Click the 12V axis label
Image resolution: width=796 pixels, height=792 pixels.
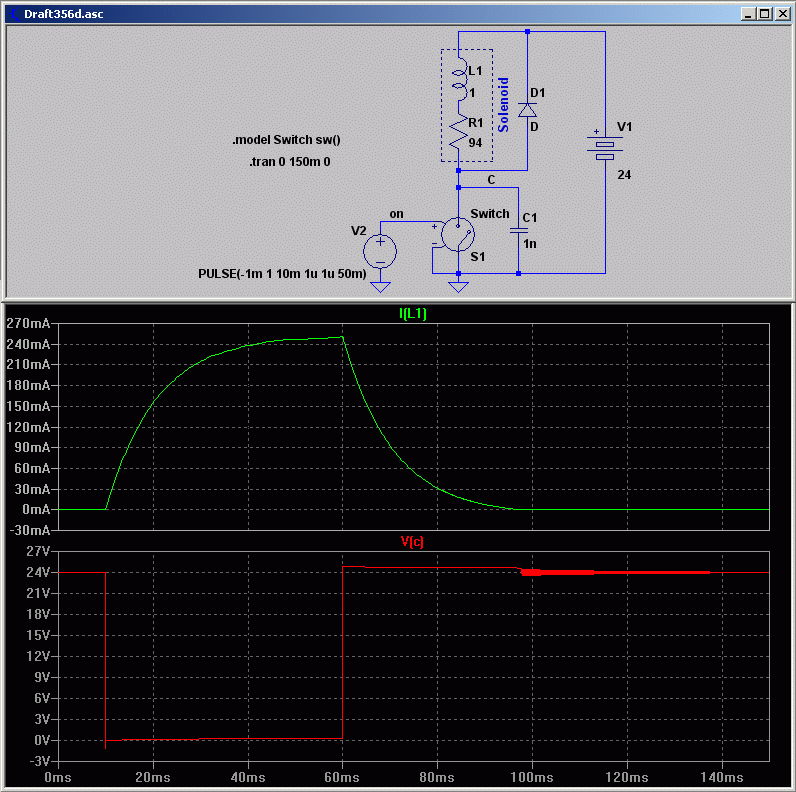tap(38, 656)
